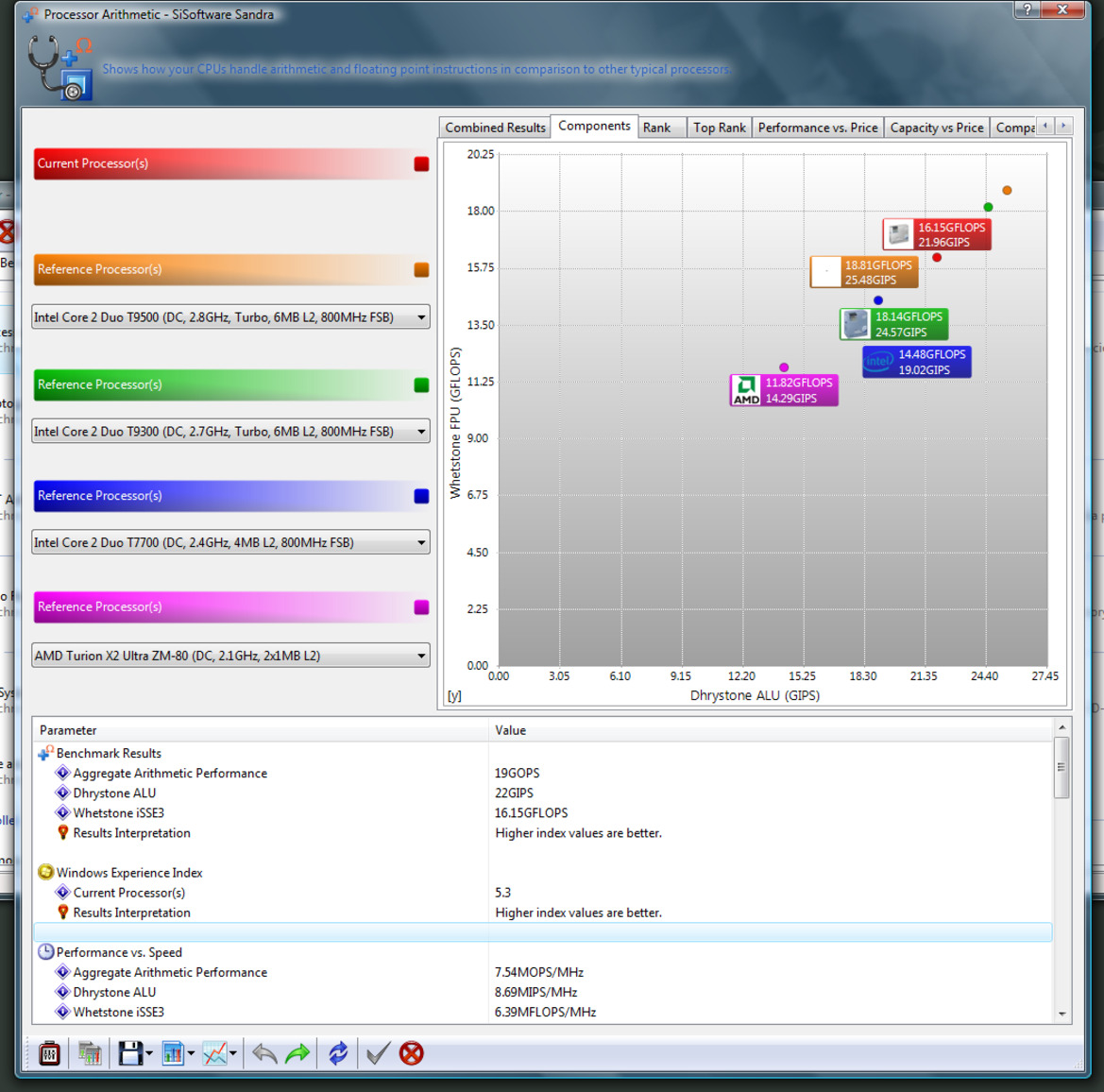This screenshot has width=1104, height=1092.
Task: Click the bar chart view icon
Action: pyautogui.click(x=173, y=1053)
